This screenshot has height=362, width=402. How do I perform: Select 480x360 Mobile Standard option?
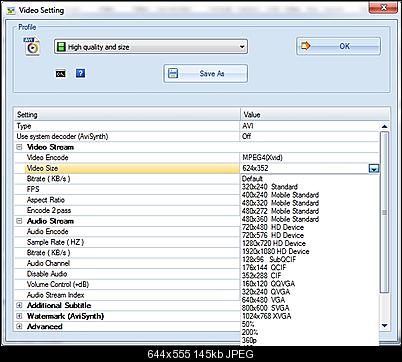click(280, 219)
